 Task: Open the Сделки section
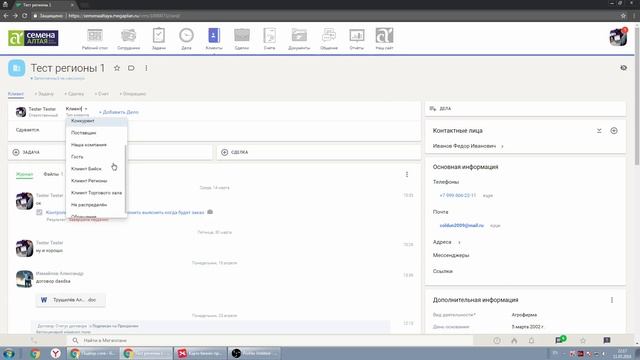[242, 39]
